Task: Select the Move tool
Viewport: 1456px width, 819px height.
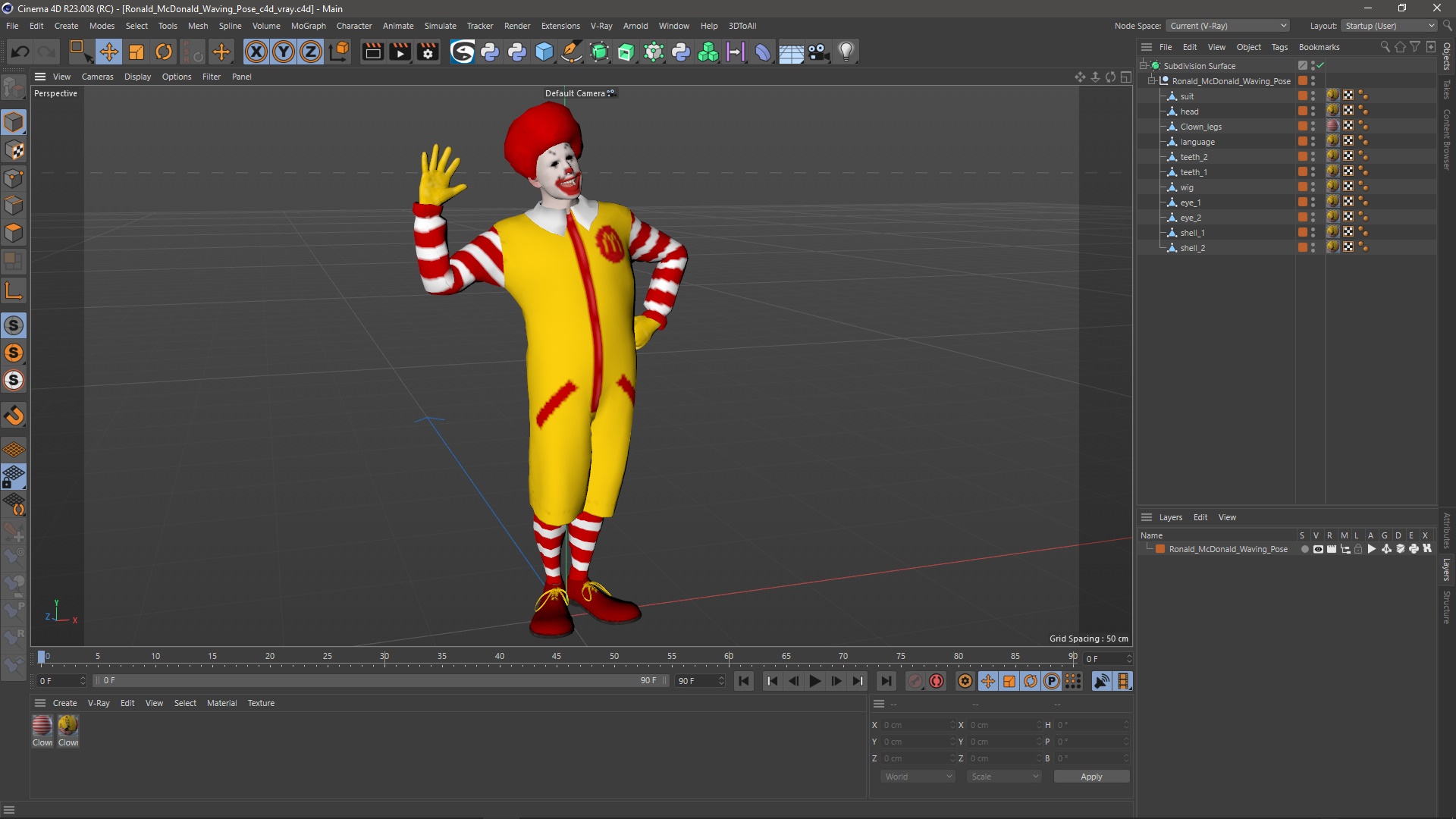Action: coord(108,52)
